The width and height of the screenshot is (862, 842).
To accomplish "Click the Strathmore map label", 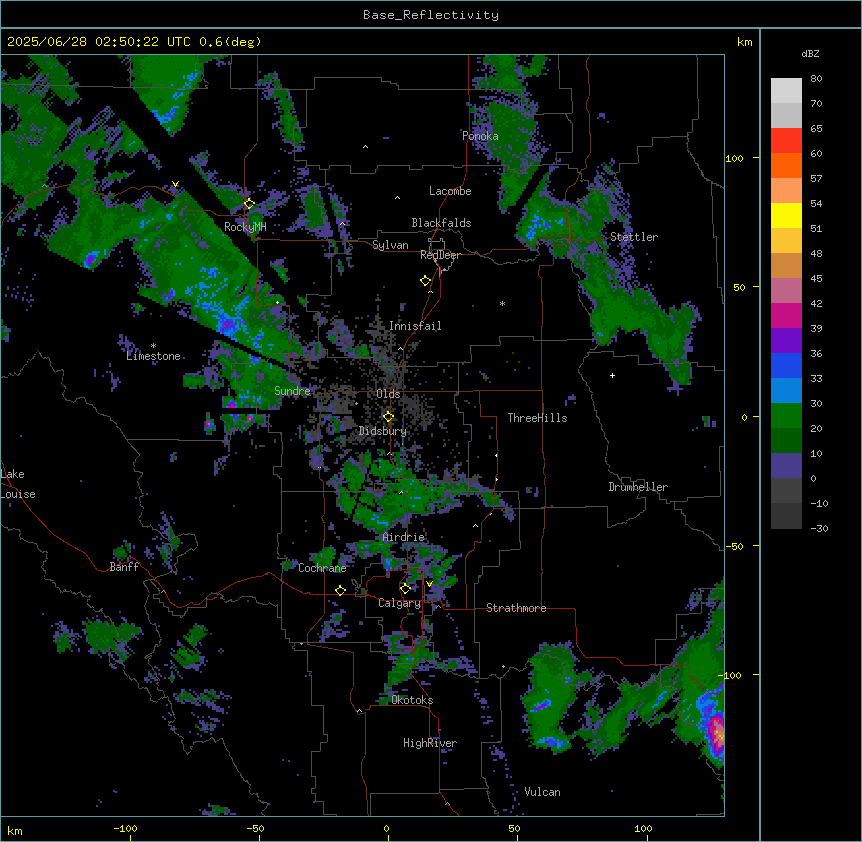I will (x=516, y=608).
